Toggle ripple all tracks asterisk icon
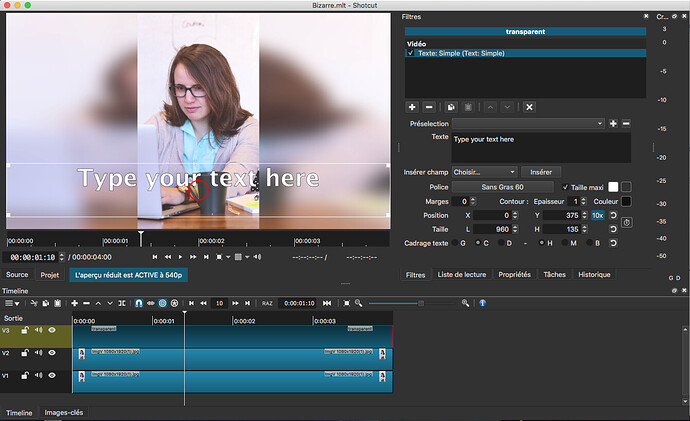Screen dimensions: 690x421 point(174,303)
